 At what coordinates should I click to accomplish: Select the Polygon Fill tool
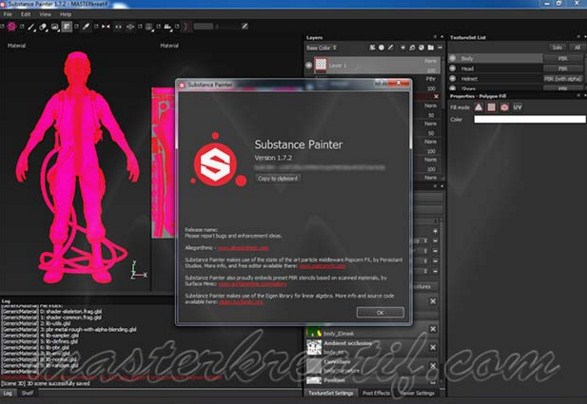pos(67,27)
